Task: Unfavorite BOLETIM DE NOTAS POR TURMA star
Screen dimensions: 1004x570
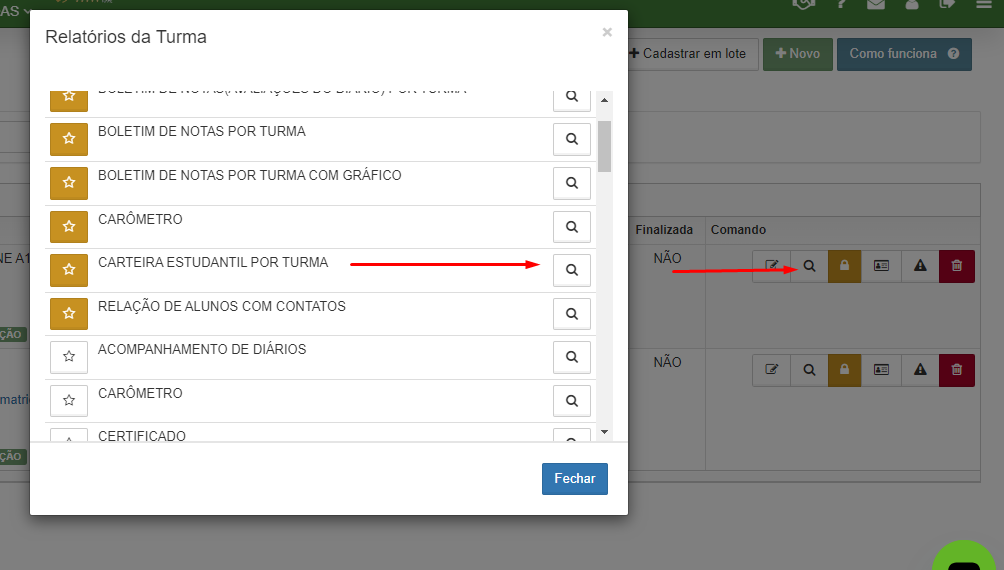Action: (69, 139)
